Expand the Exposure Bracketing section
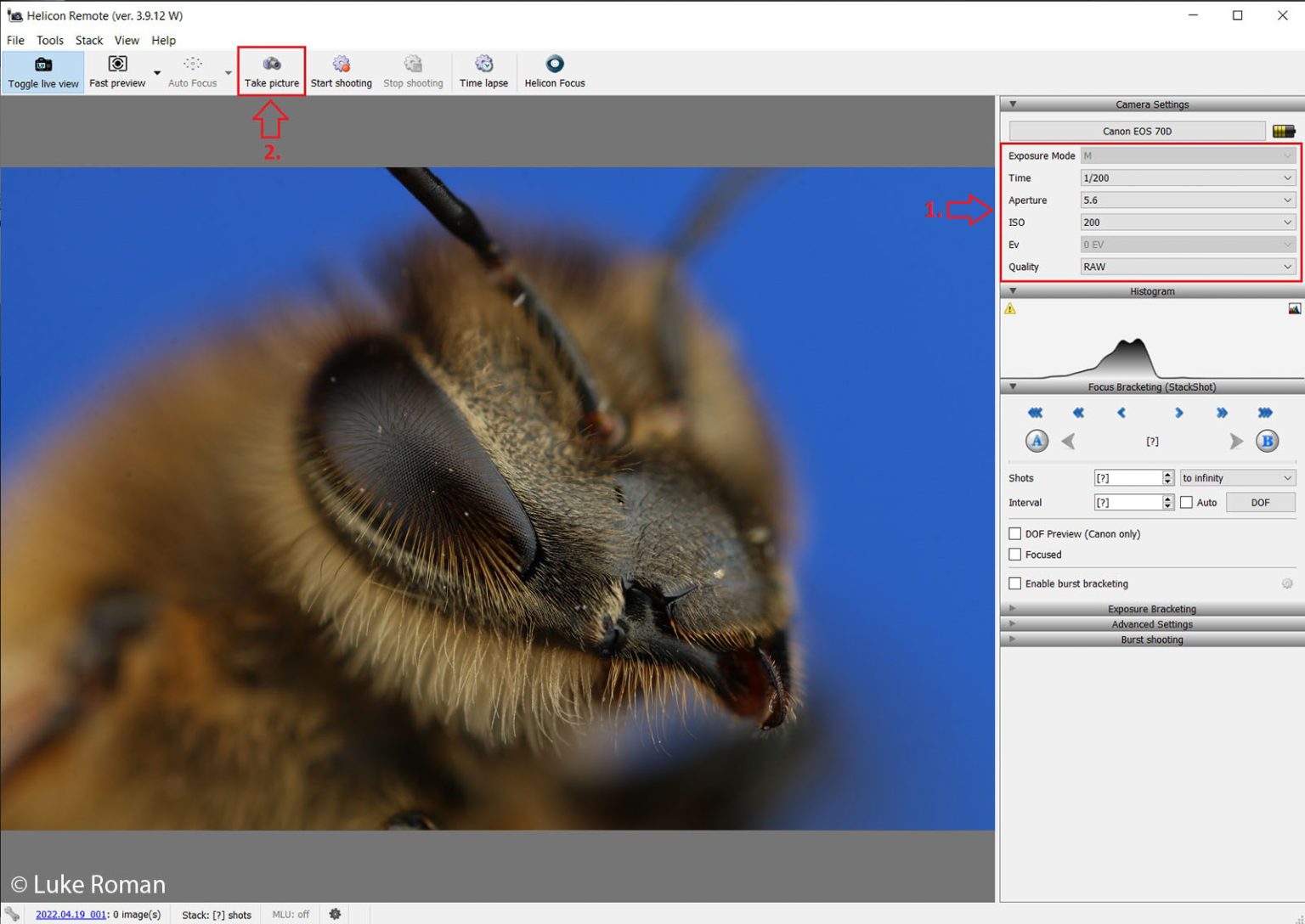 pos(1151,609)
